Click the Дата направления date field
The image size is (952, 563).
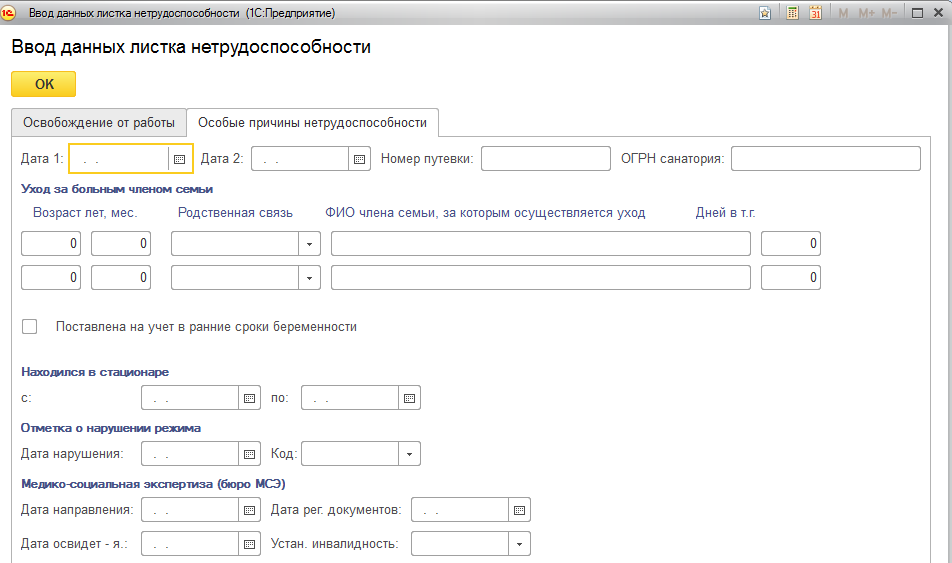point(190,510)
